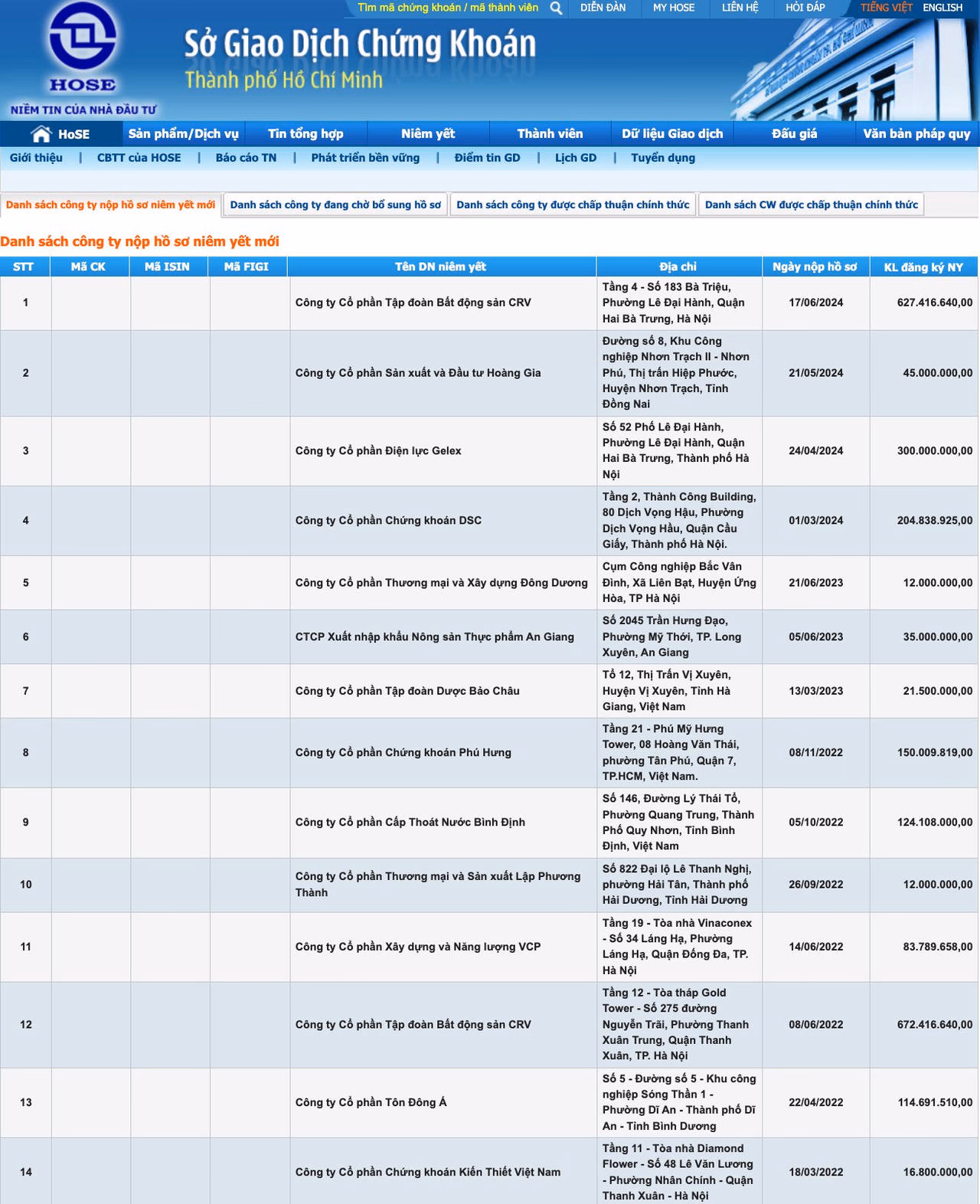This screenshot has height=1204, width=980.
Task: Open the Hỏi đáp page
Action: pos(805,8)
